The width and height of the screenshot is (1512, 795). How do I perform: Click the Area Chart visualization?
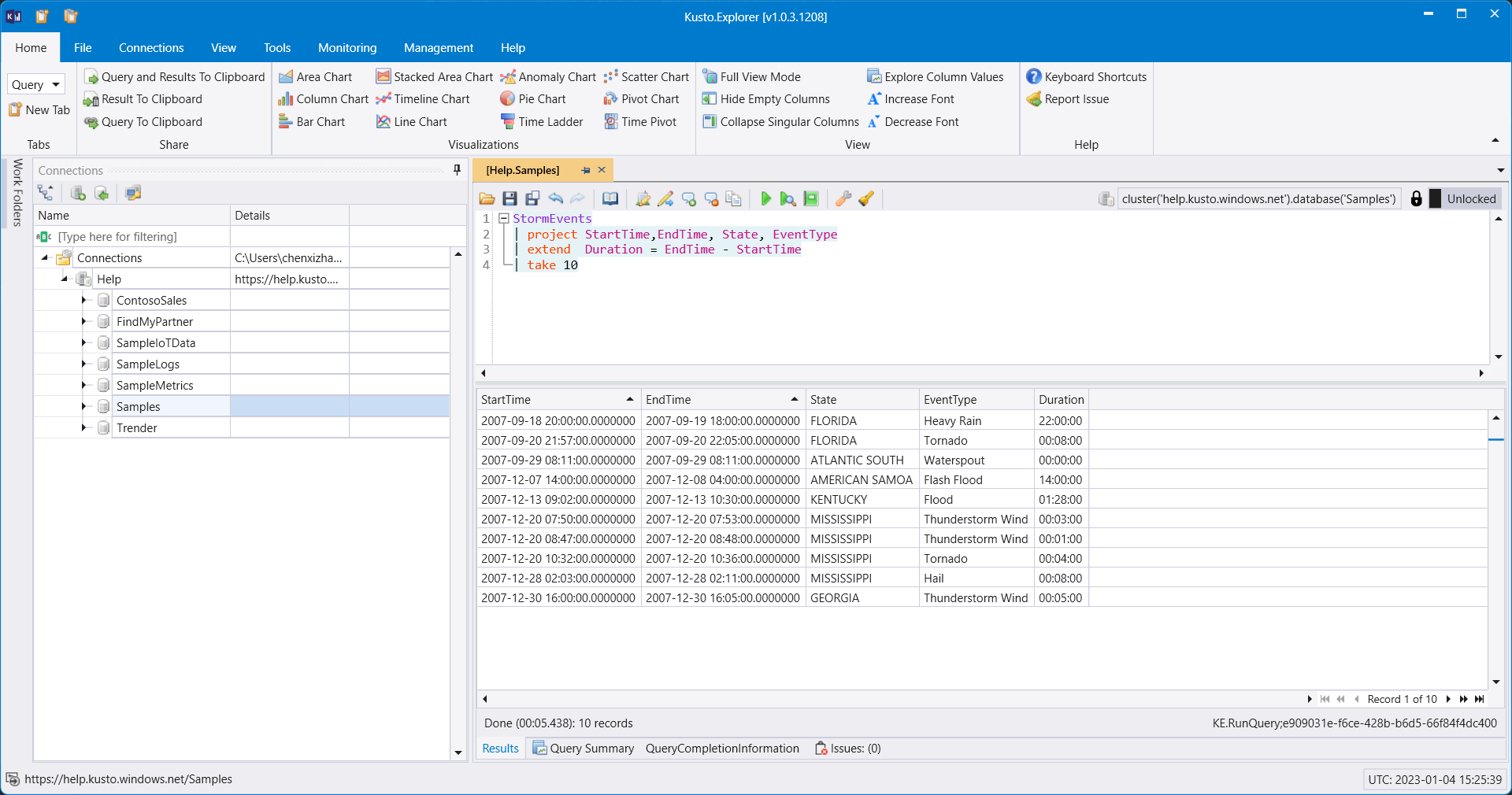315,76
